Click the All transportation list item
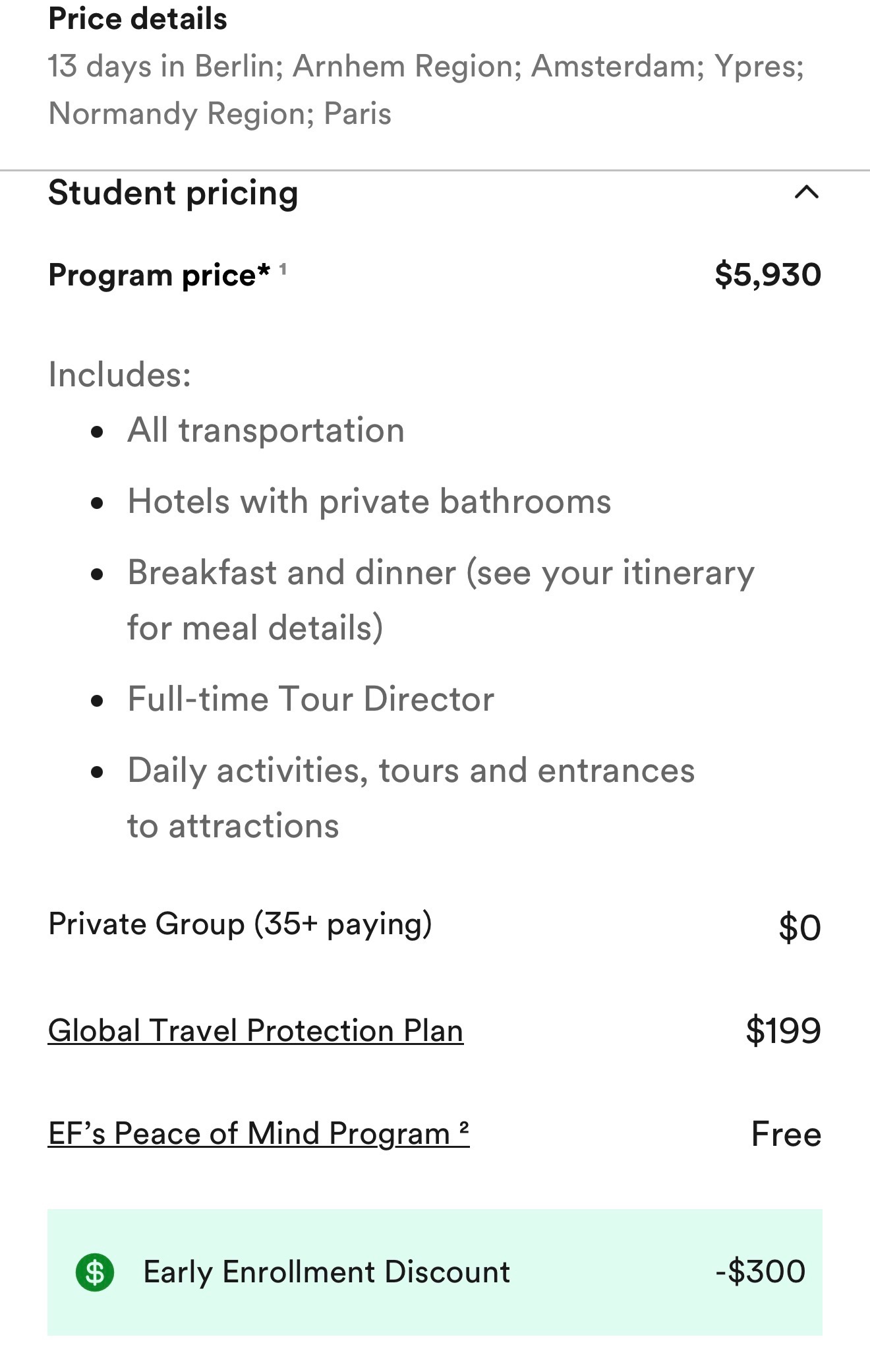The width and height of the screenshot is (870, 1372). [266, 431]
